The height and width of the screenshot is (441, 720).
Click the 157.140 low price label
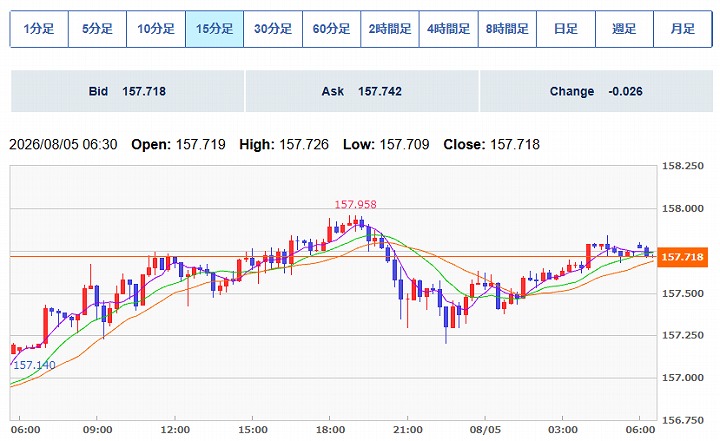34,365
